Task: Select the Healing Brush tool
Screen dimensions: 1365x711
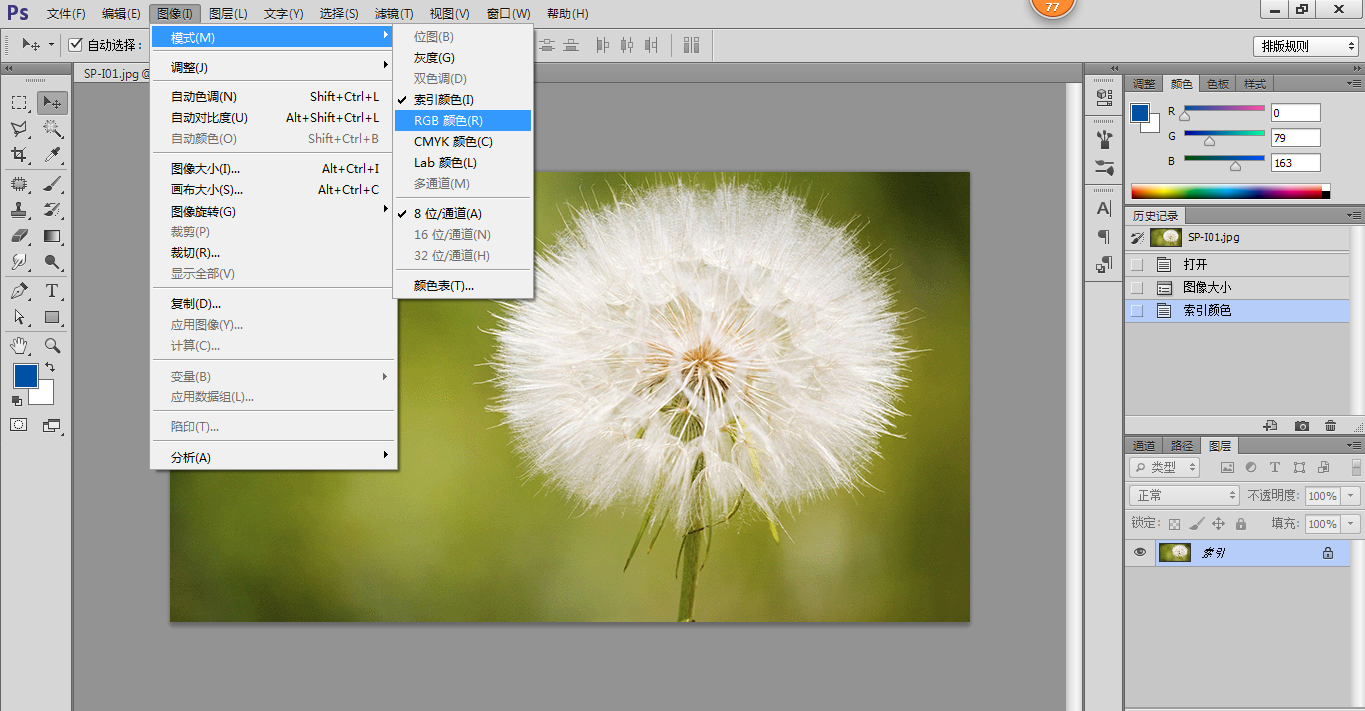Action: pos(19,184)
